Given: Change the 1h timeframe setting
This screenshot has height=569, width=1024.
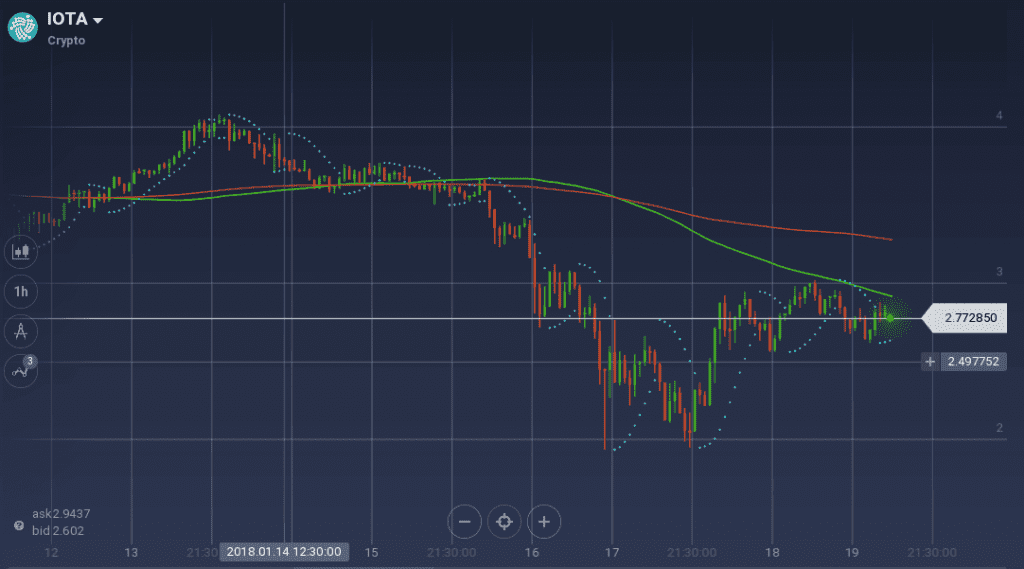Looking at the screenshot, I should tap(21, 291).
